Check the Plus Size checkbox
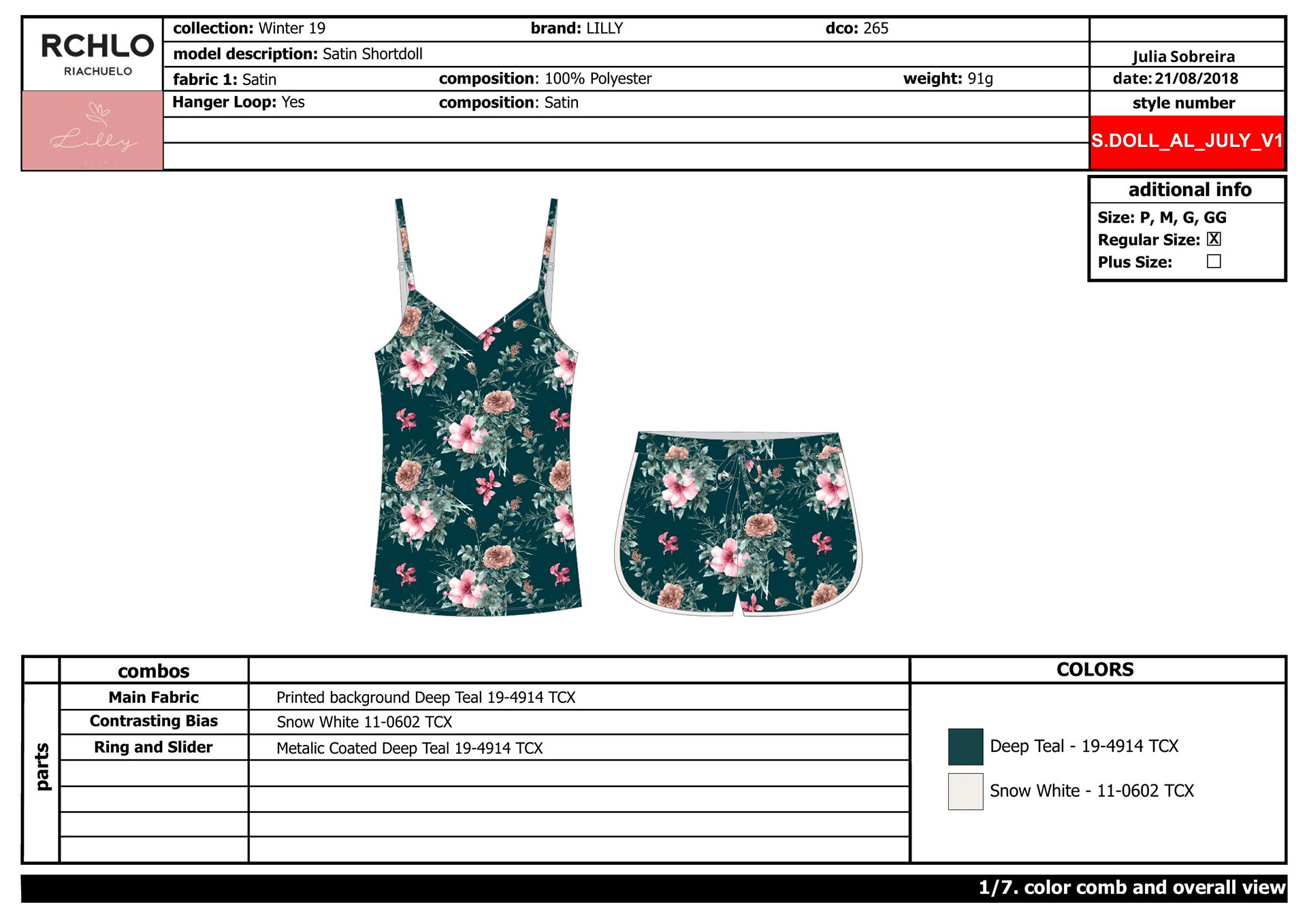1307x924 pixels. [x=1213, y=261]
